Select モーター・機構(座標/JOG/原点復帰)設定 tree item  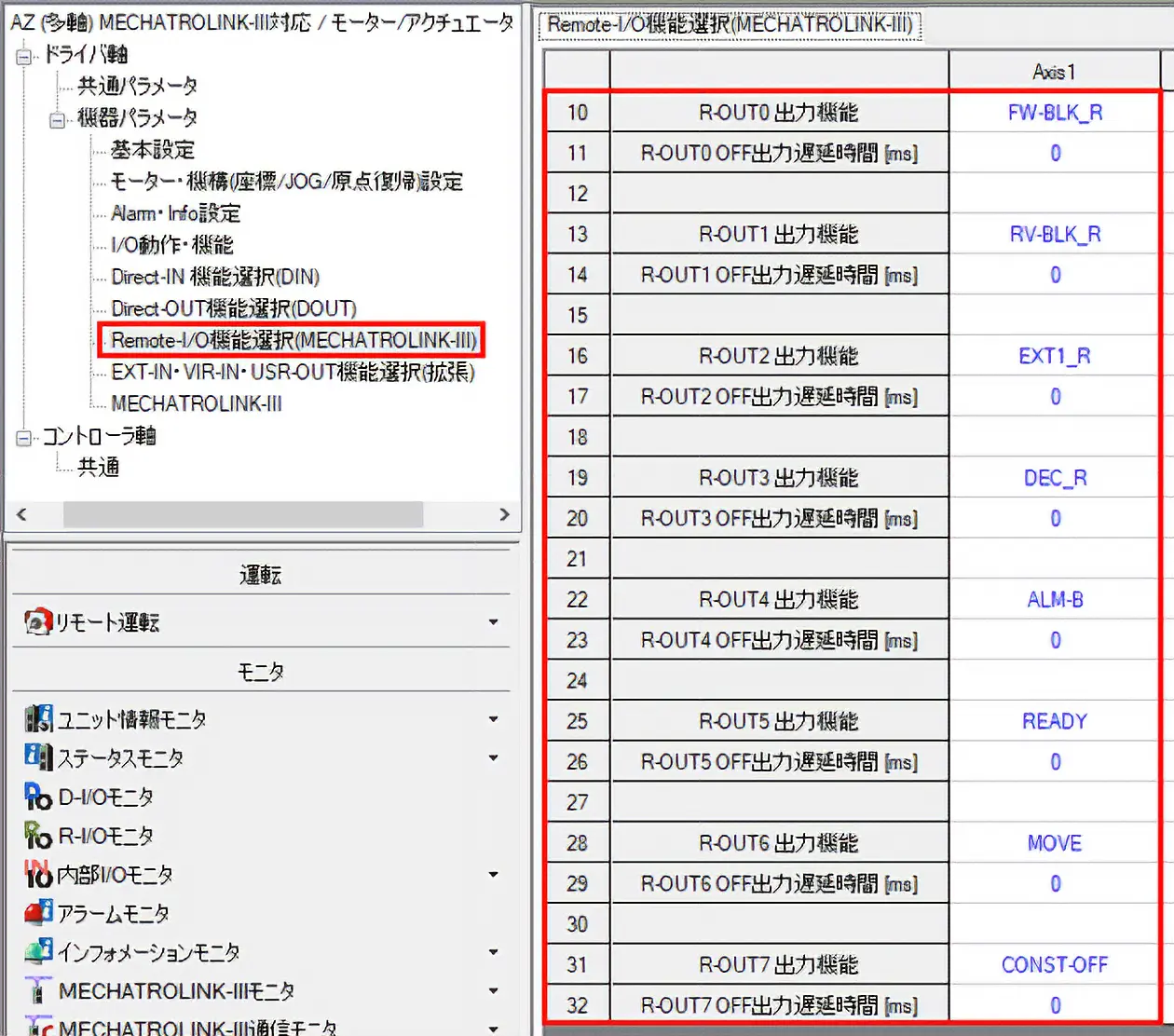pos(287,181)
